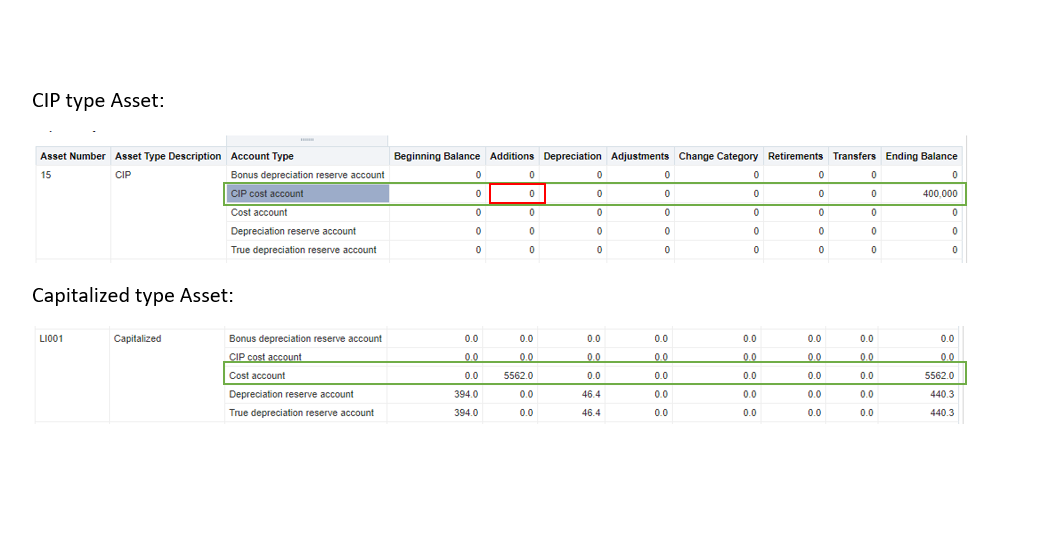Select Bonus depreciation reserve account for asset 15

click(307, 175)
